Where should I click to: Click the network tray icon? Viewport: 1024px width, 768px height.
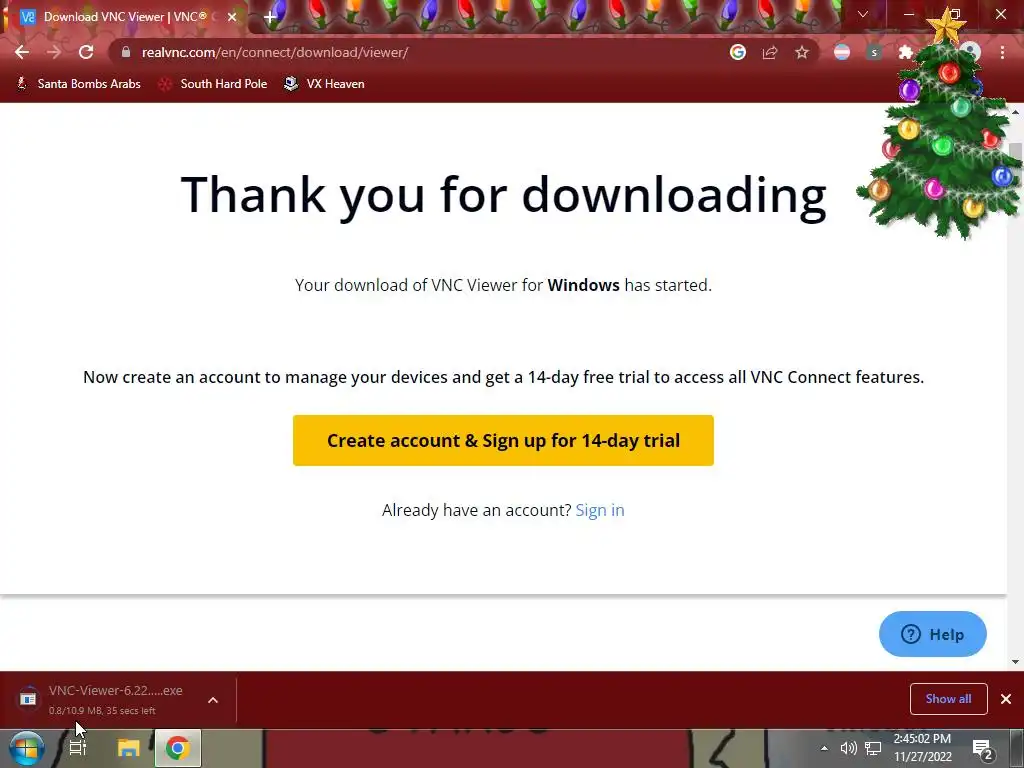coord(873,748)
